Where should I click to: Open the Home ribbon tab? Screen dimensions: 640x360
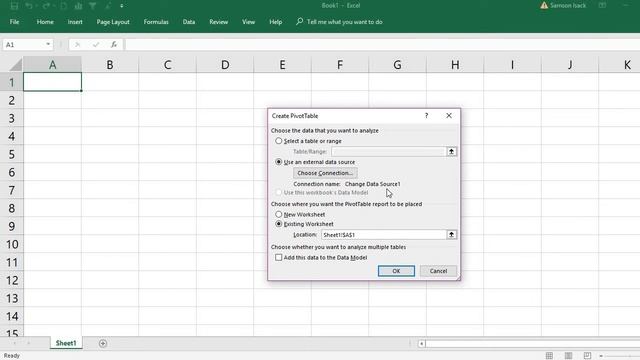pos(45,22)
